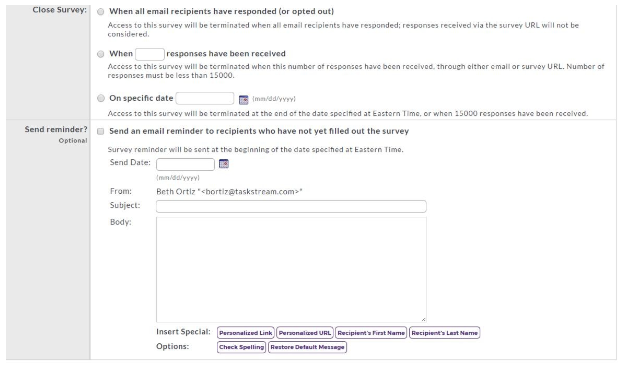Insert Recipient's First Name placeholder
This screenshot has width=624, height=367.
click(371, 333)
